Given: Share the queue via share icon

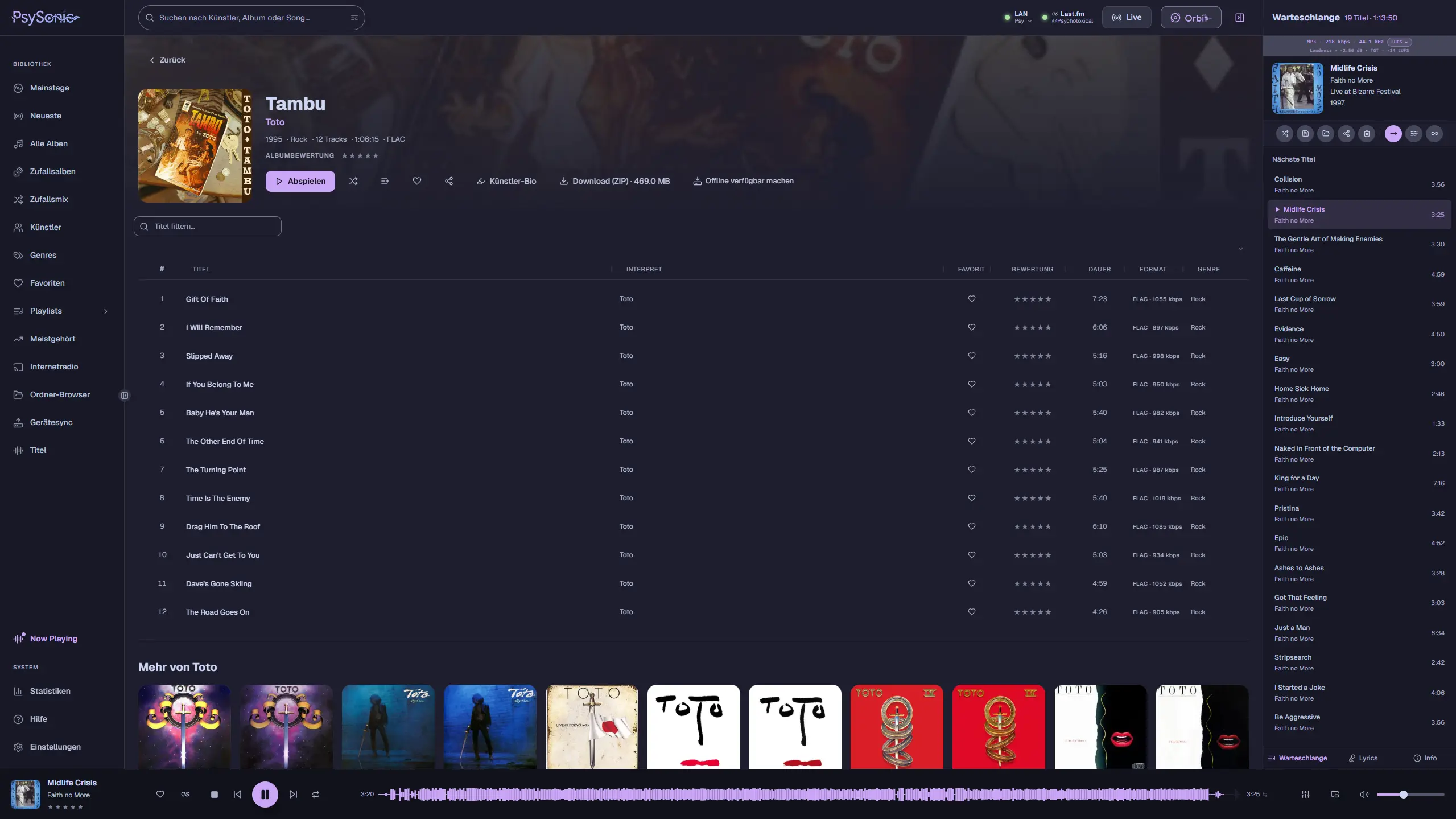Looking at the screenshot, I should tap(1346, 134).
